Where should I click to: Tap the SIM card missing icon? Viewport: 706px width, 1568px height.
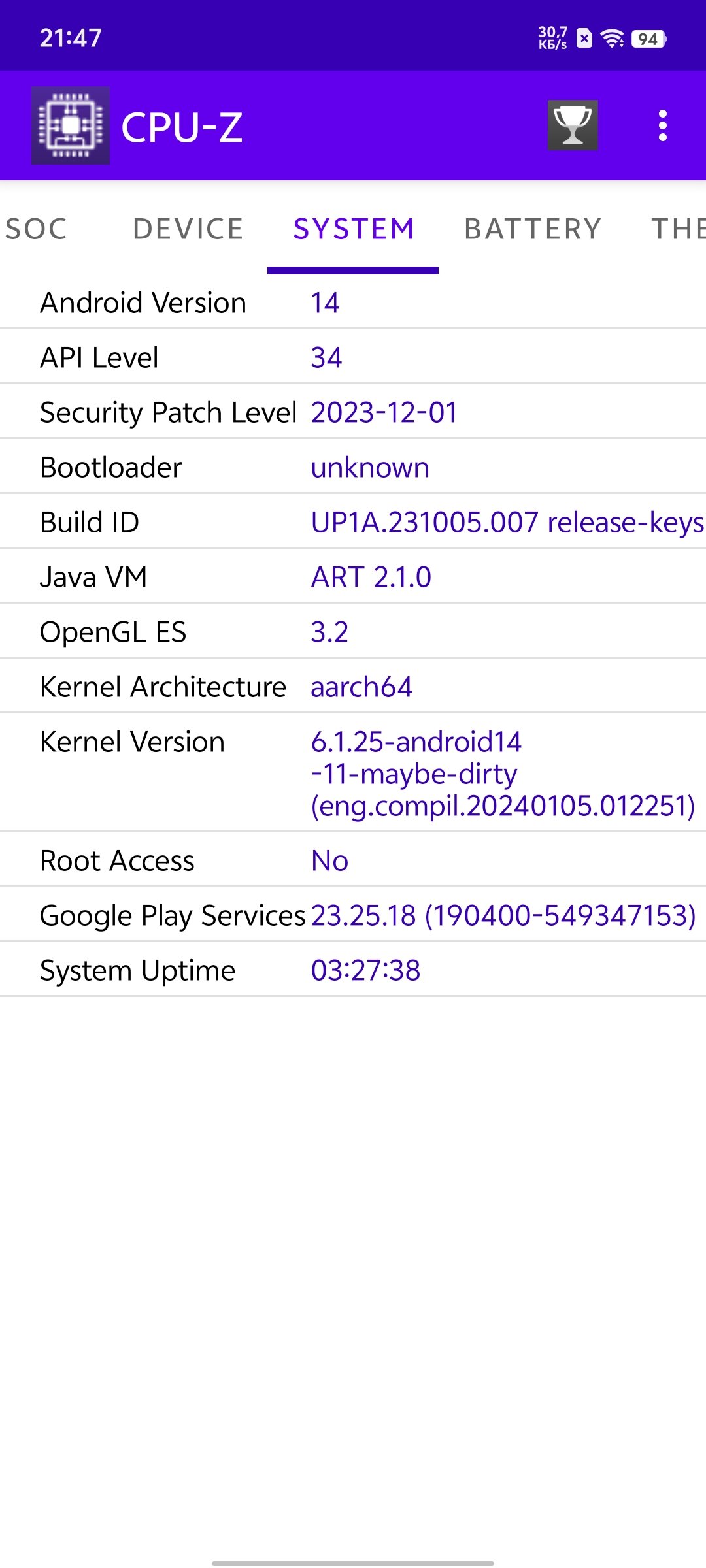coord(584,39)
